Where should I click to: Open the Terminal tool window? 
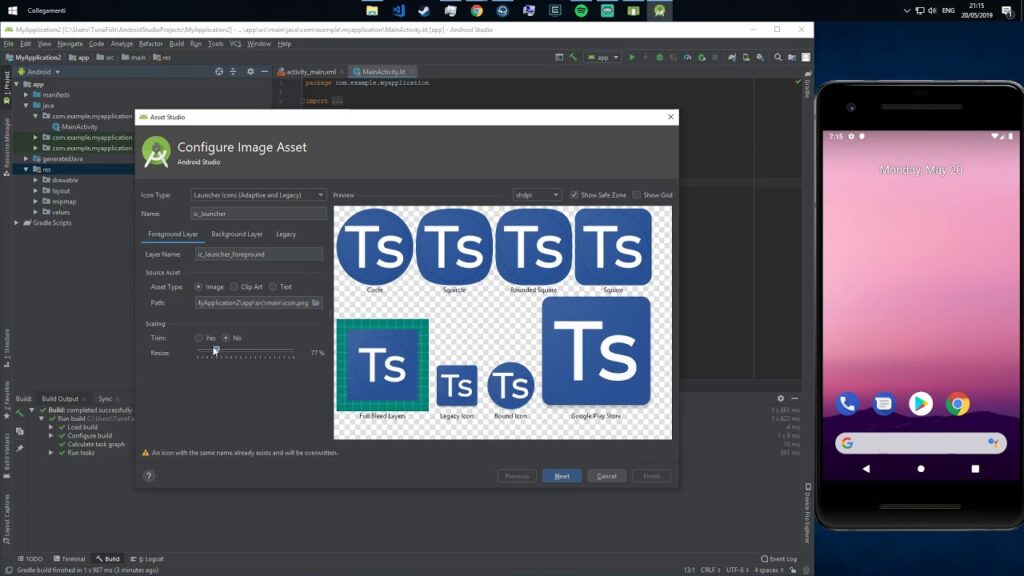click(69, 559)
